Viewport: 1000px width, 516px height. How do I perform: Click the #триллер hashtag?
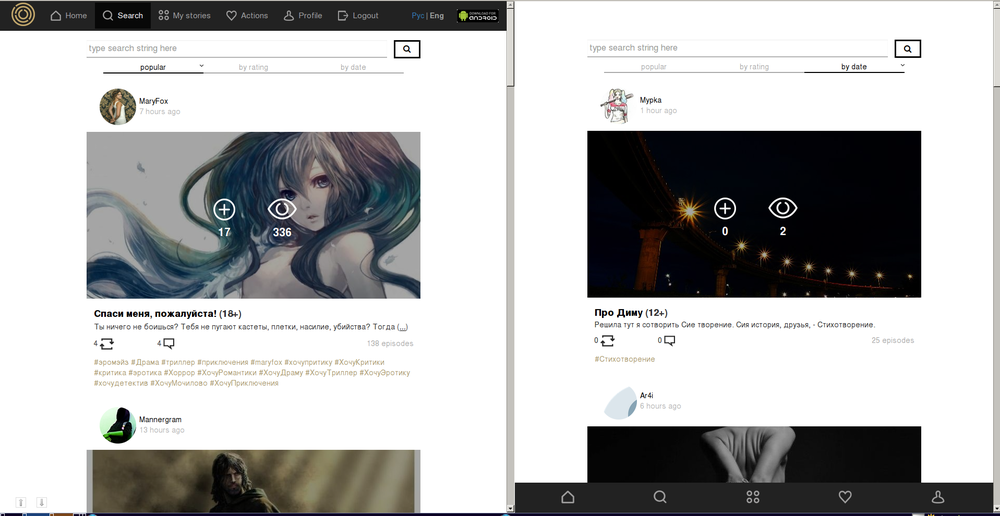177,362
